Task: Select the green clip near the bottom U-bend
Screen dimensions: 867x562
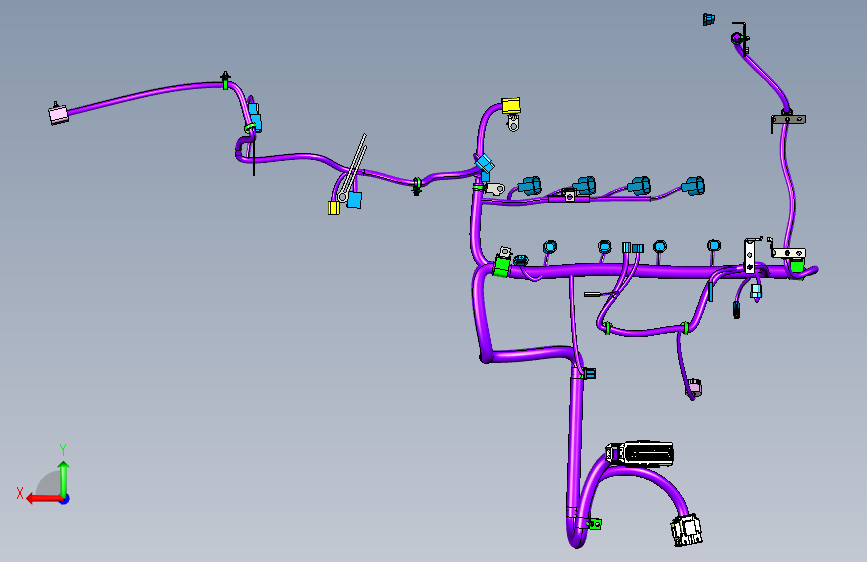Action: click(593, 523)
